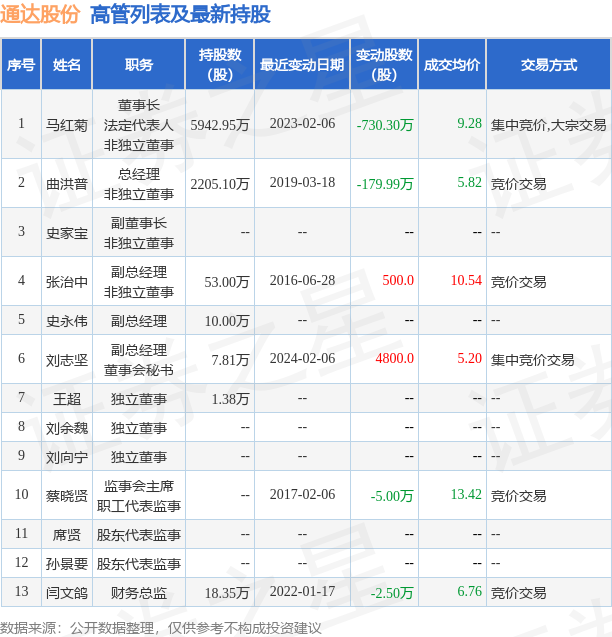Click the date 2016-06-28

(x=302, y=280)
